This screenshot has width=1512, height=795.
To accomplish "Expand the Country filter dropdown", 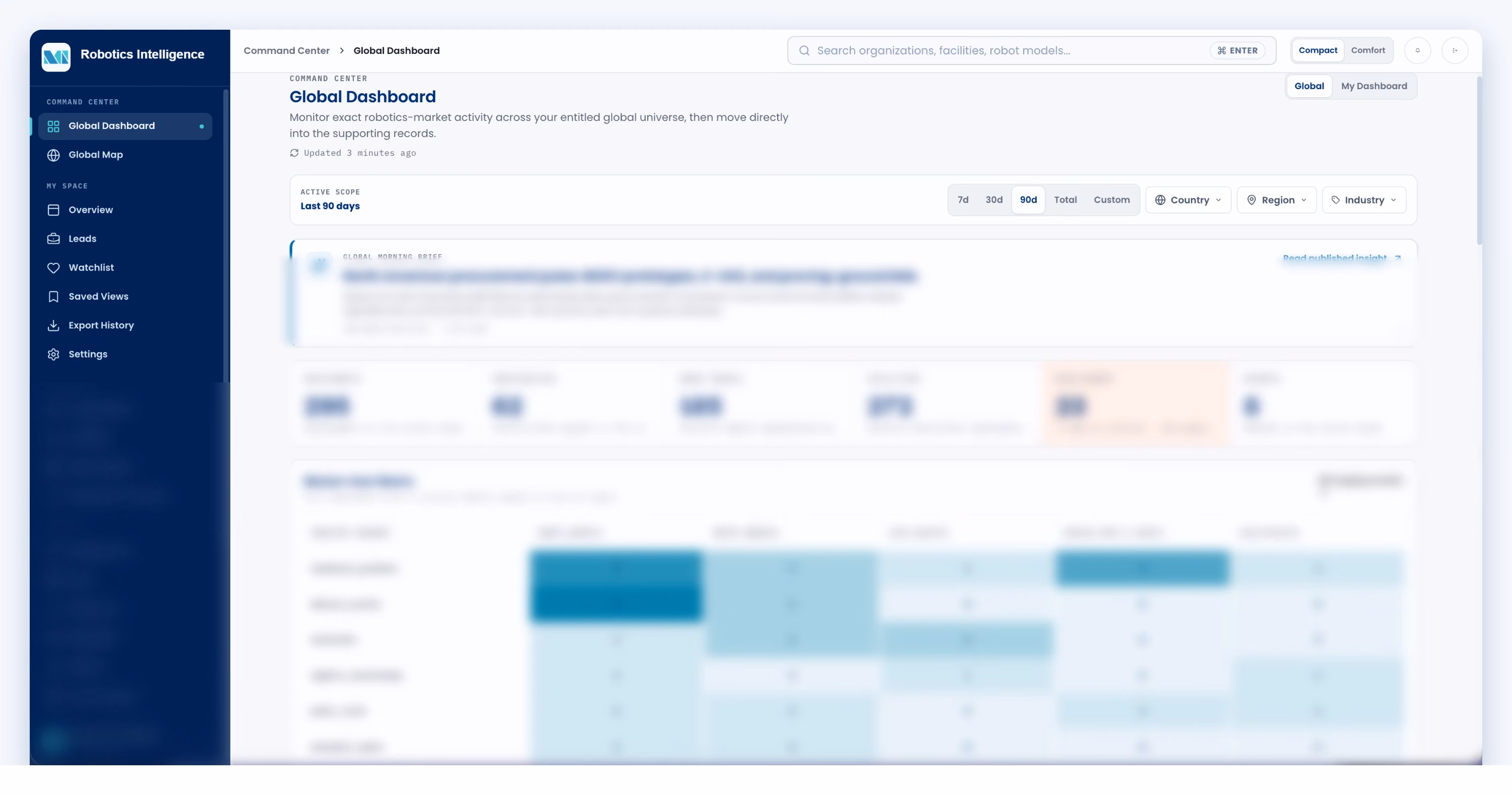I will coord(1188,200).
